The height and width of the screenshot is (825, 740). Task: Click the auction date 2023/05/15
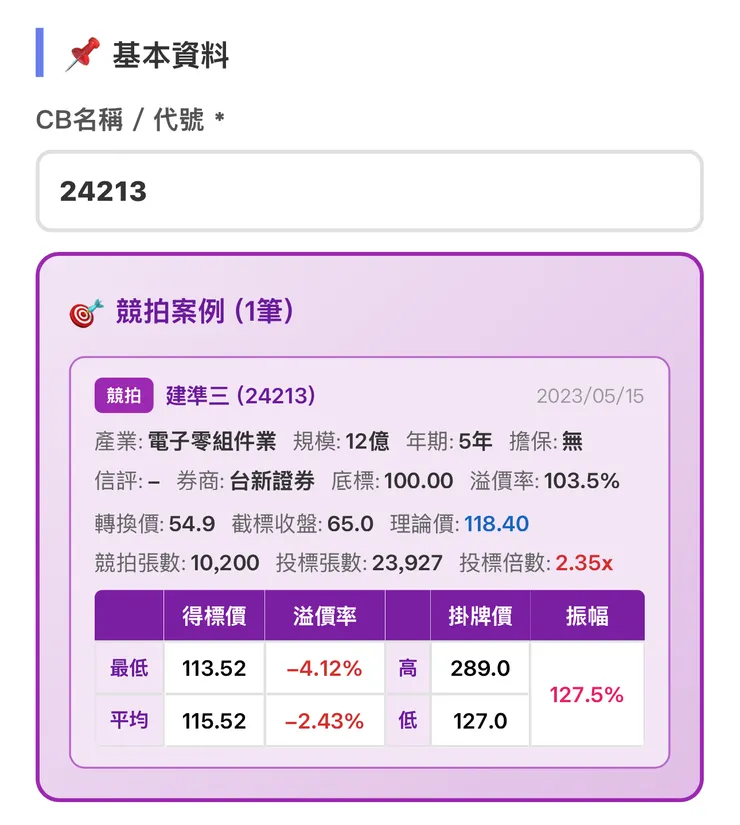(588, 396)
